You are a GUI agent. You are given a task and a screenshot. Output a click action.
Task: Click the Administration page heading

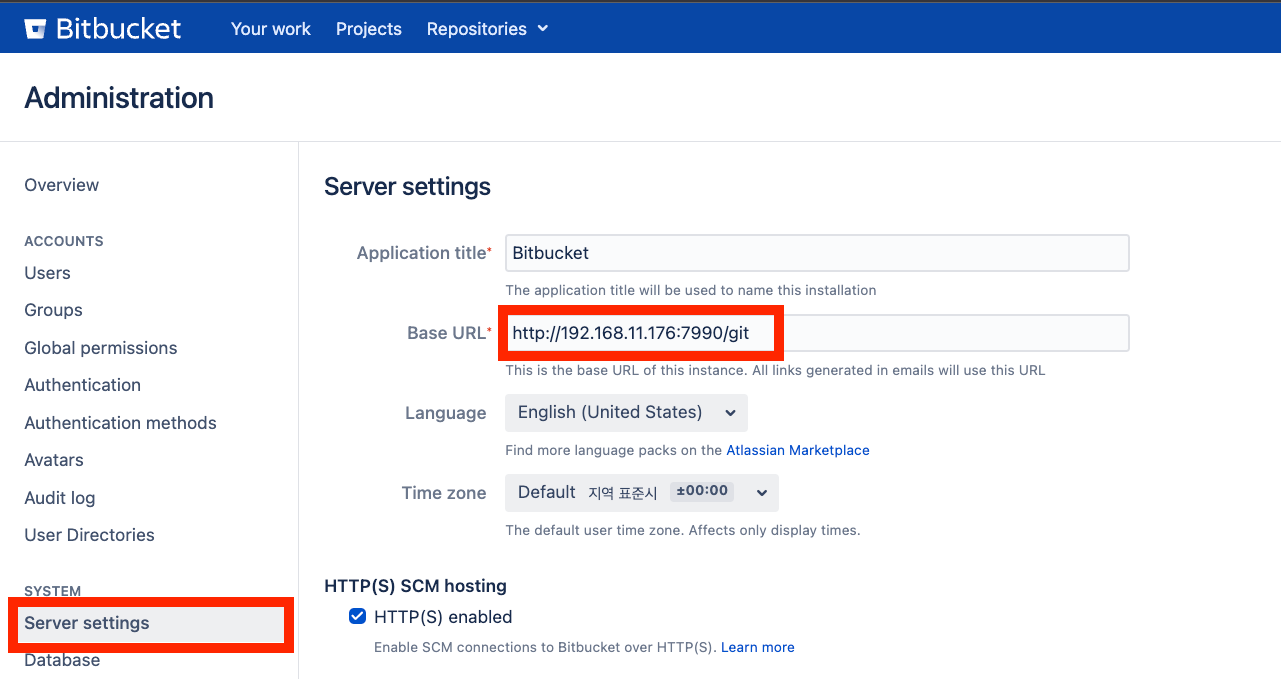(x=119, y=98)
